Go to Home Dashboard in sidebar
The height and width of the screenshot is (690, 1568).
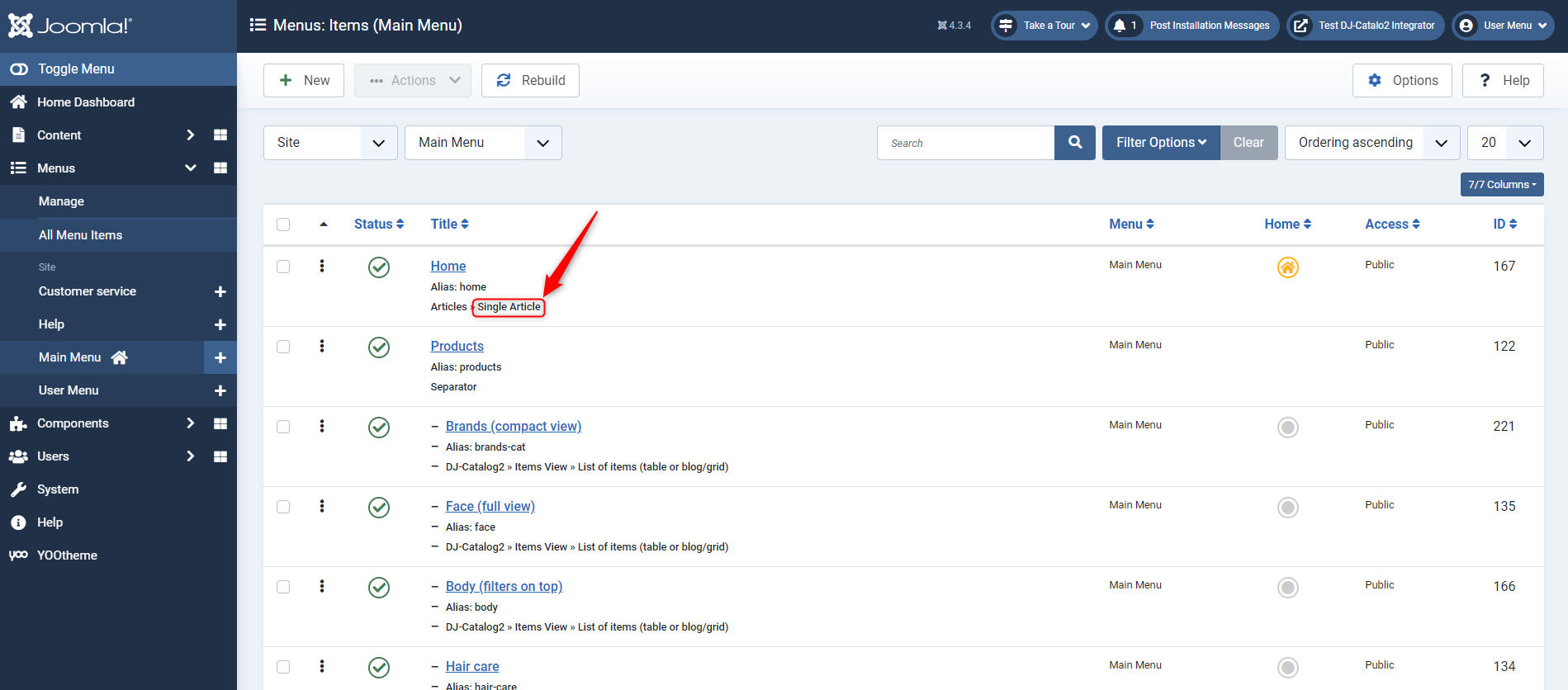point(85,102)
